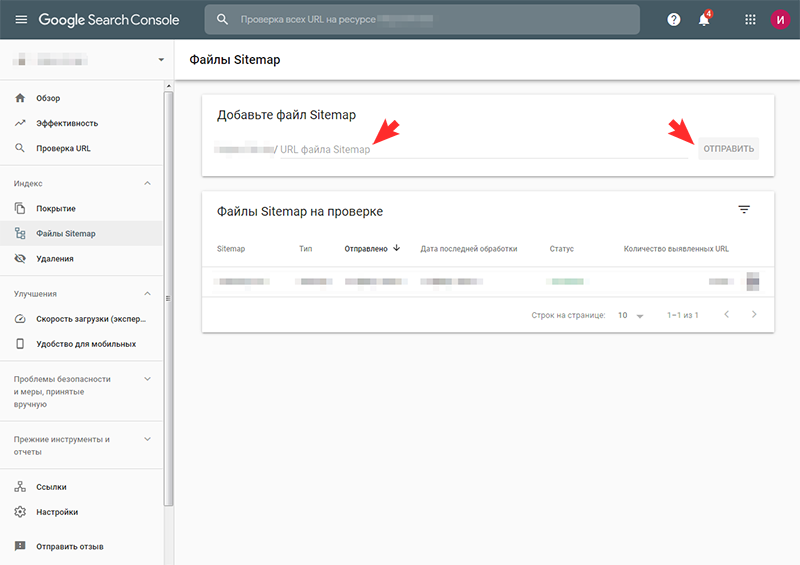The width and height of the screenshot is (800, 565).
Task: Open the Google apps grid
Action: click(750, 19)
